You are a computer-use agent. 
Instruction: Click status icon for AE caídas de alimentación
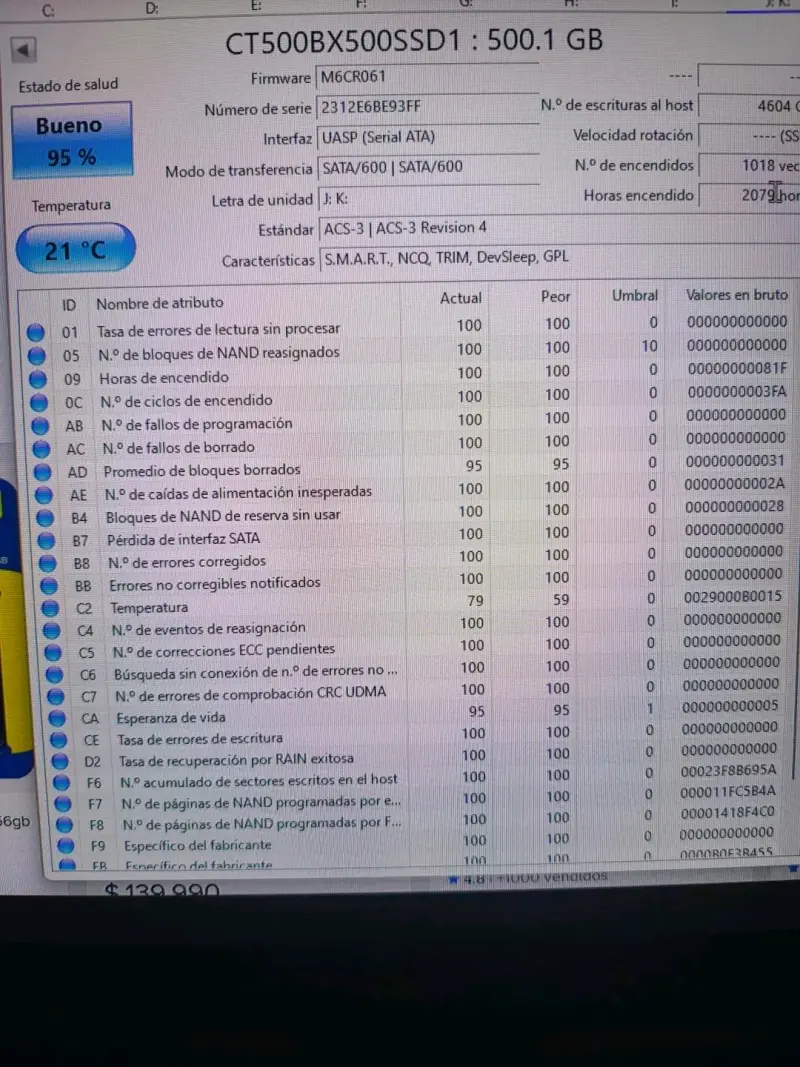point(44,495)
